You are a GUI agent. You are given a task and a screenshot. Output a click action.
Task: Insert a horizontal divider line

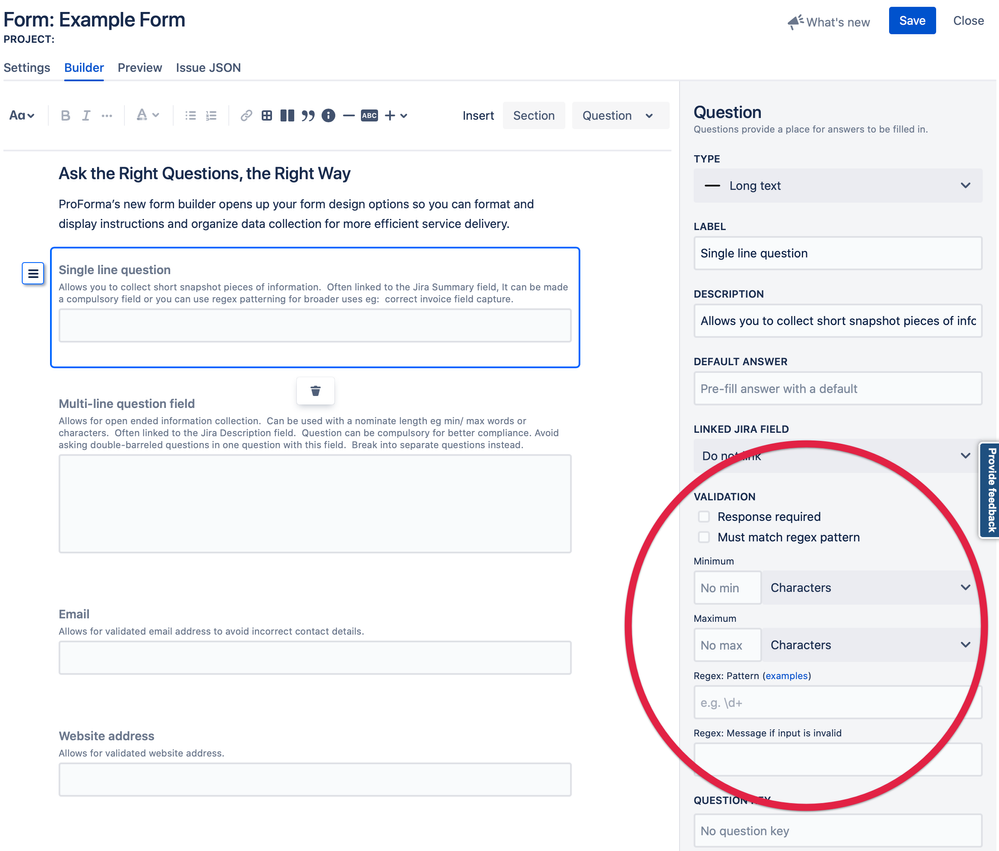pos(349,115)
